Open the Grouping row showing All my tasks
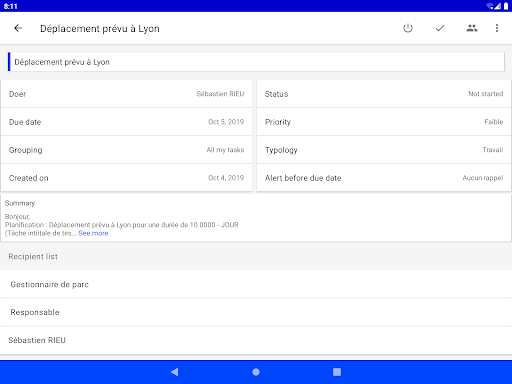The width and height of the screenshot is (512, 384). pos(126,150)
